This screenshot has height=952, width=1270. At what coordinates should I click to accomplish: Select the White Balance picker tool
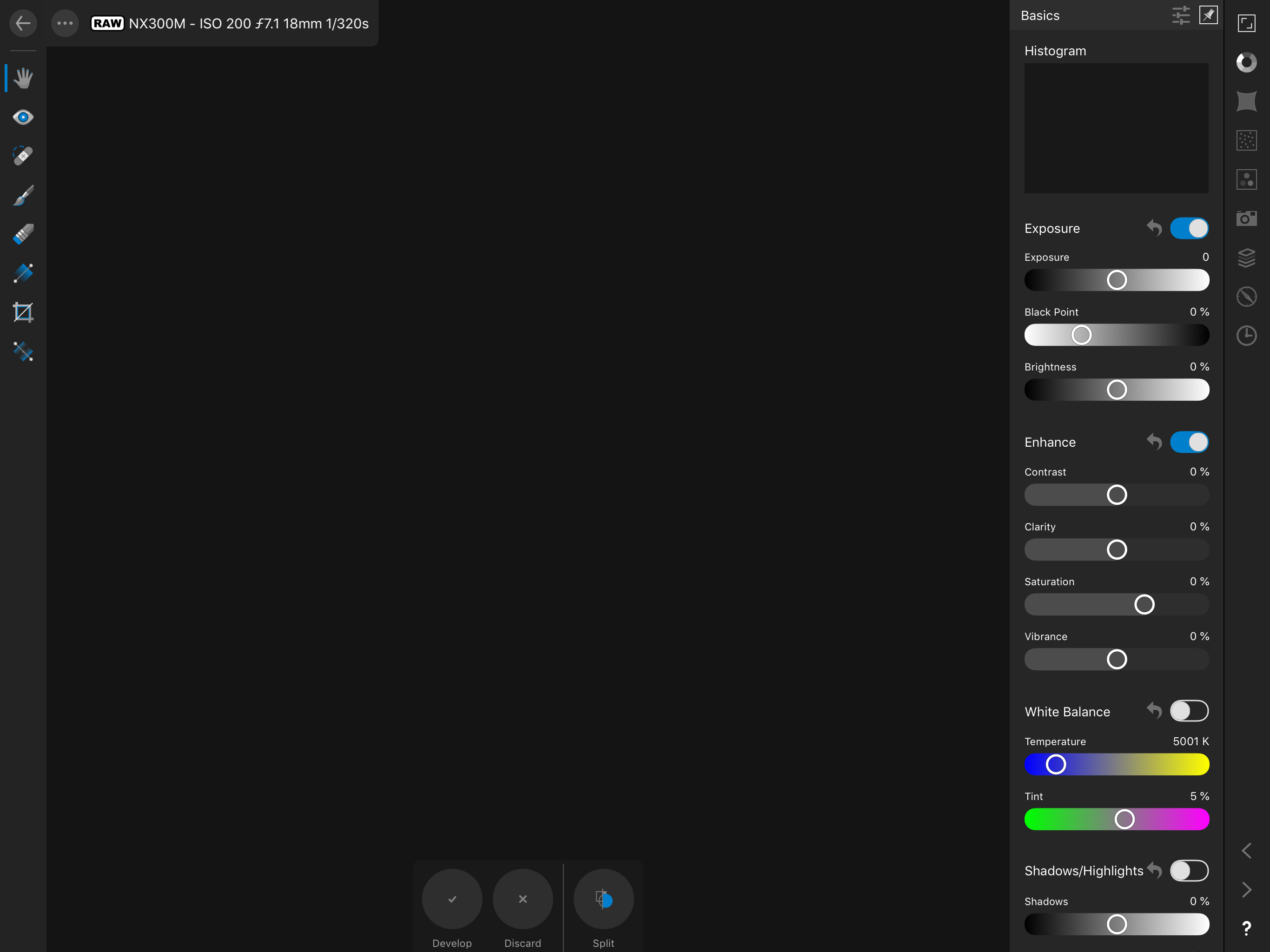coord(23,351)
